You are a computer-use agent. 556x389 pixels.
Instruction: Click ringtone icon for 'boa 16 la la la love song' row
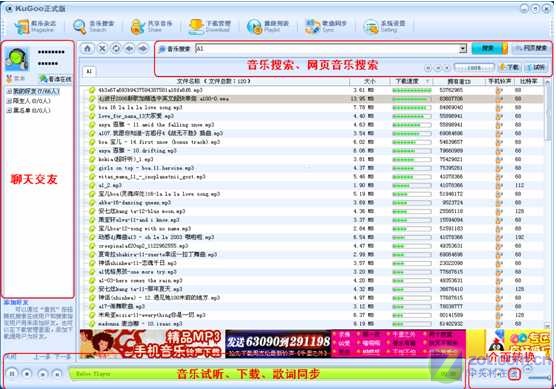point(499,107)
